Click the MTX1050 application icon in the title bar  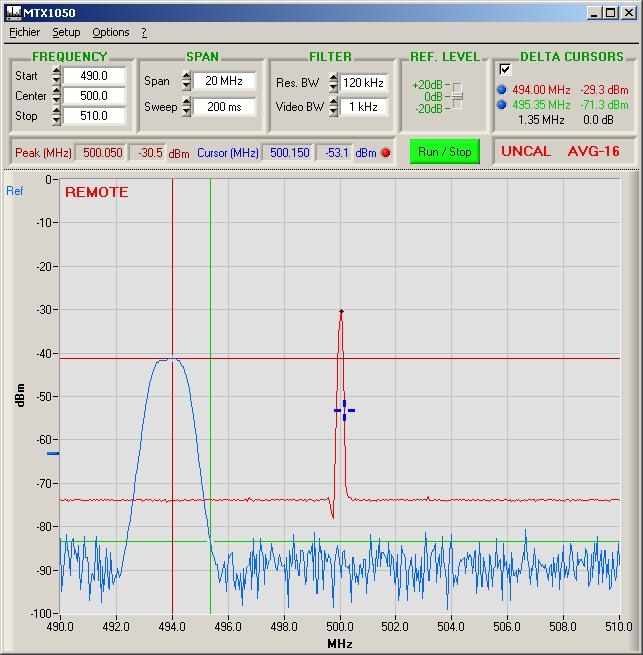14,13
